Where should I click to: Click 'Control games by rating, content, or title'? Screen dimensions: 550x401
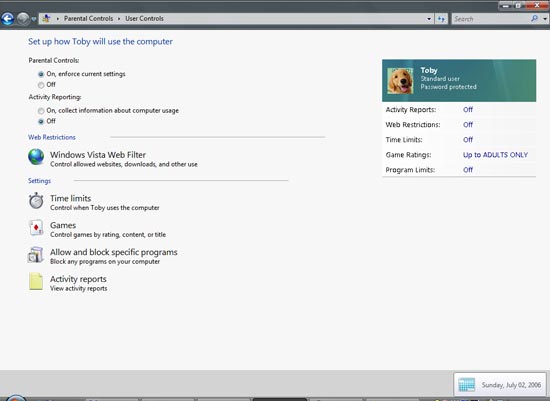coord(108,234)
